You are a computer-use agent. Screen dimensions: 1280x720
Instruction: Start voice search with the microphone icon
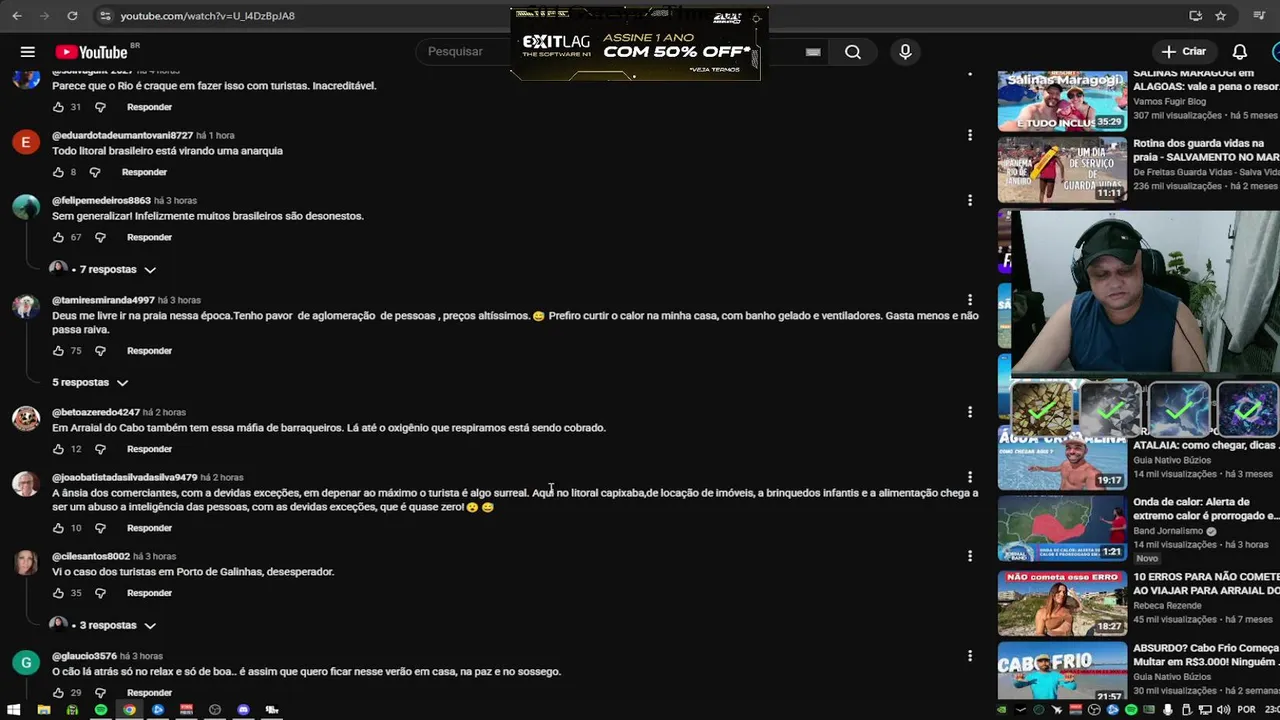pos(905,52)
